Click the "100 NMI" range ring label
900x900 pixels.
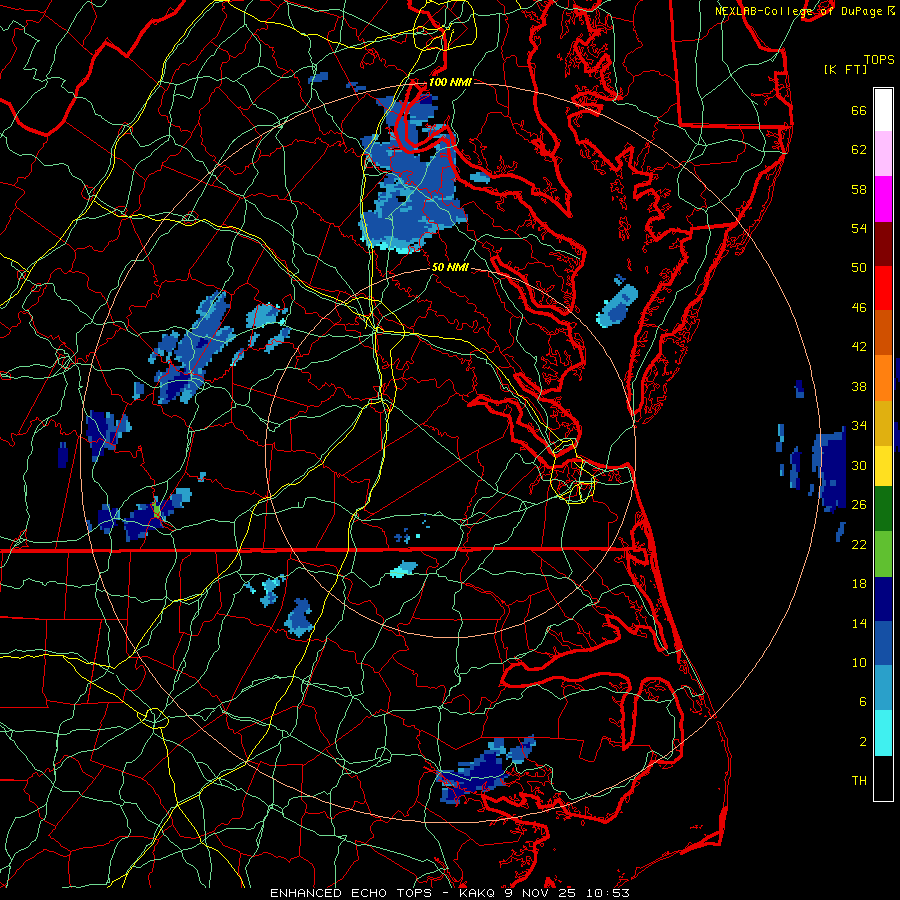[450, 82]
